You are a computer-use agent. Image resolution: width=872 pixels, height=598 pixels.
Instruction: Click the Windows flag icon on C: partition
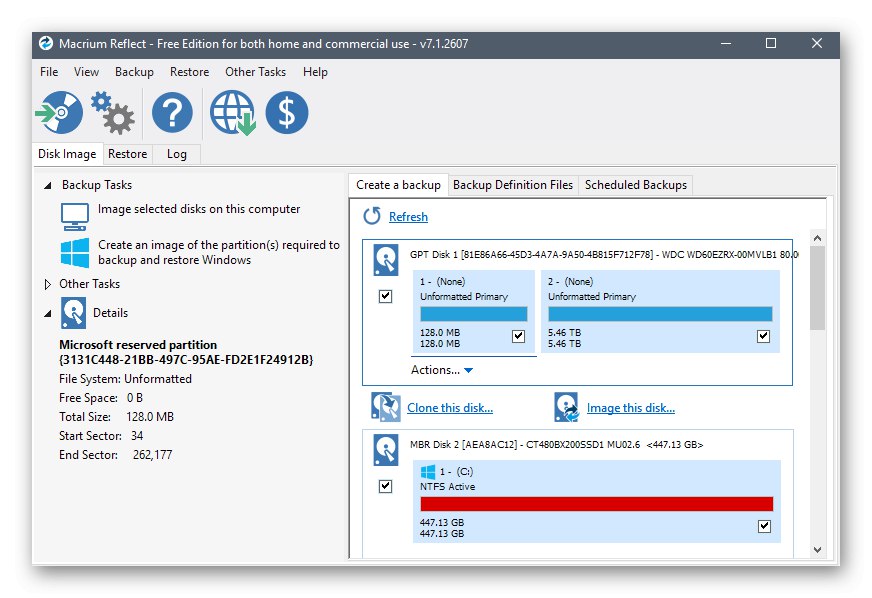click(428, 472)
